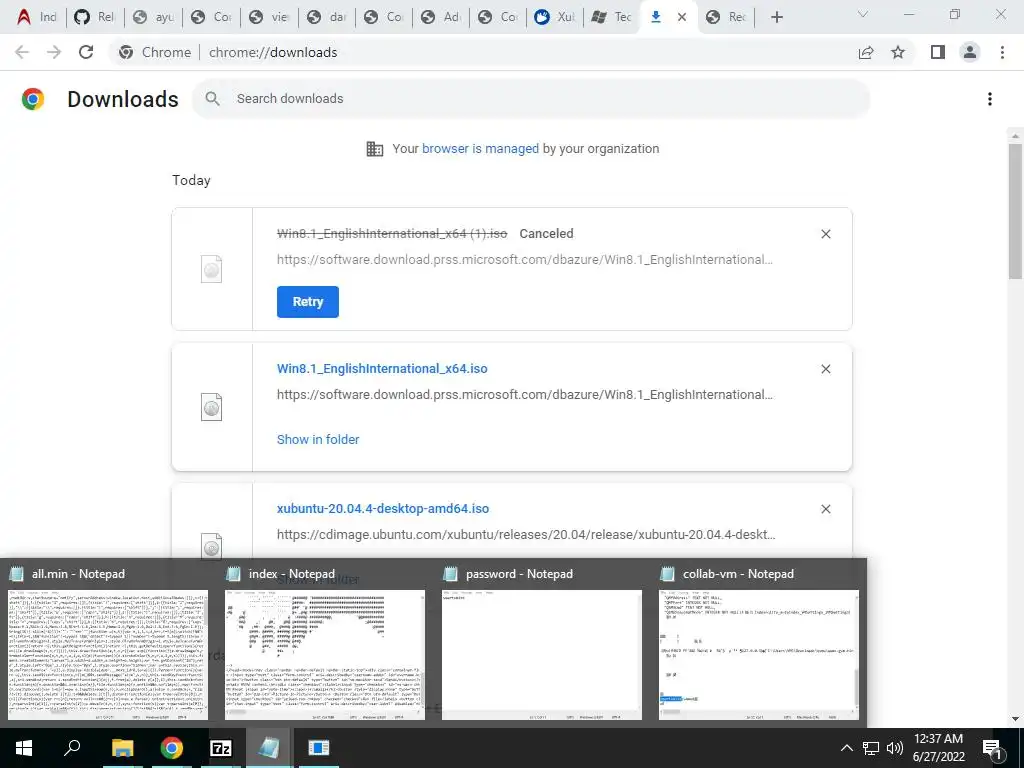Viewport: 1024px width, 768px height.
Task: Click the share page icon in address bar
Action: pyautogui.click(x=866, y=52)
